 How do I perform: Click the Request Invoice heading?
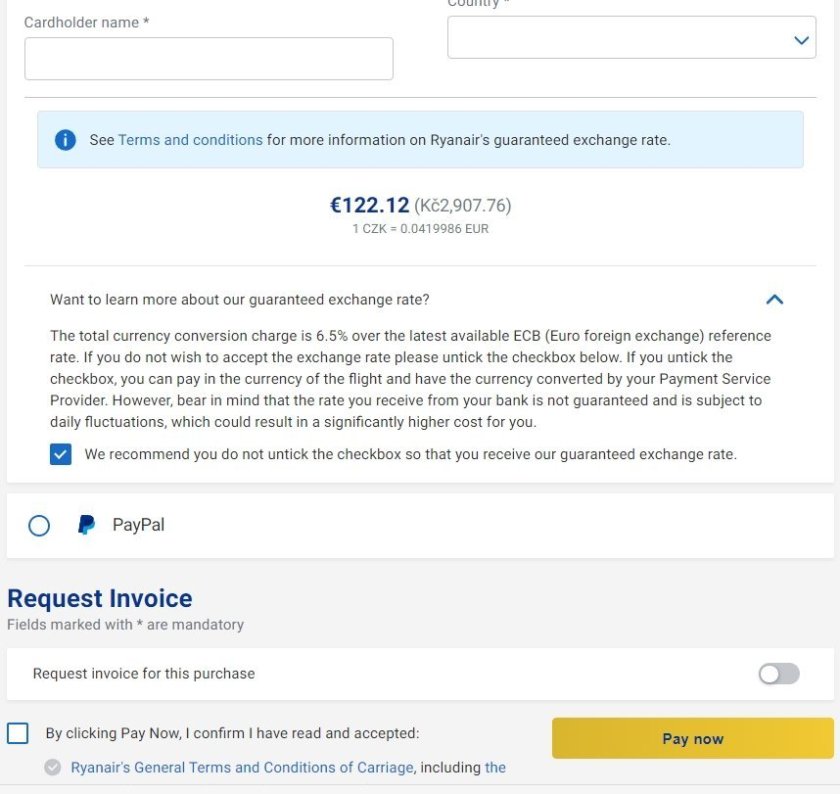100,598
